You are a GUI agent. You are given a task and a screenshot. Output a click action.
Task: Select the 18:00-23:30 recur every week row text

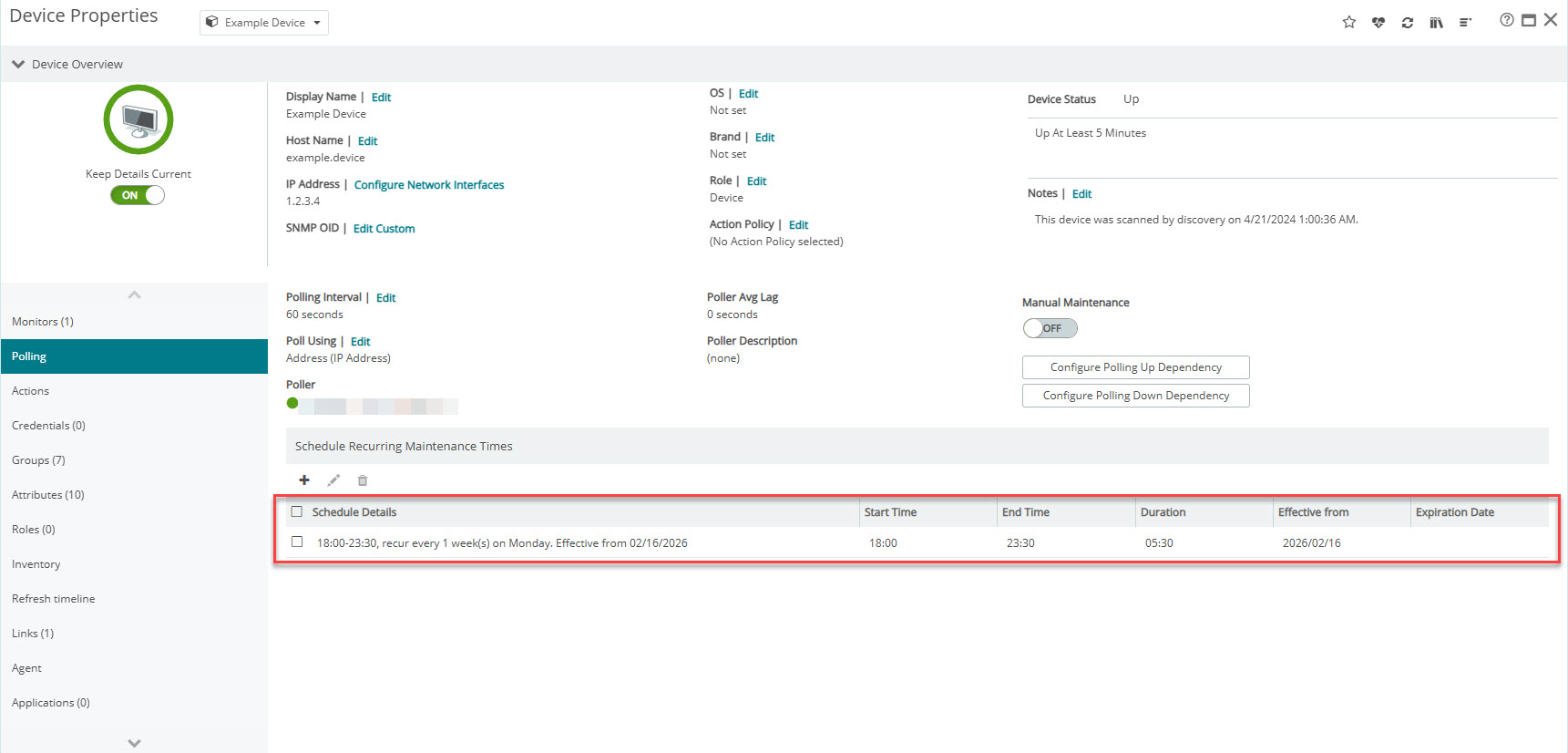click(x=502, y=543)
